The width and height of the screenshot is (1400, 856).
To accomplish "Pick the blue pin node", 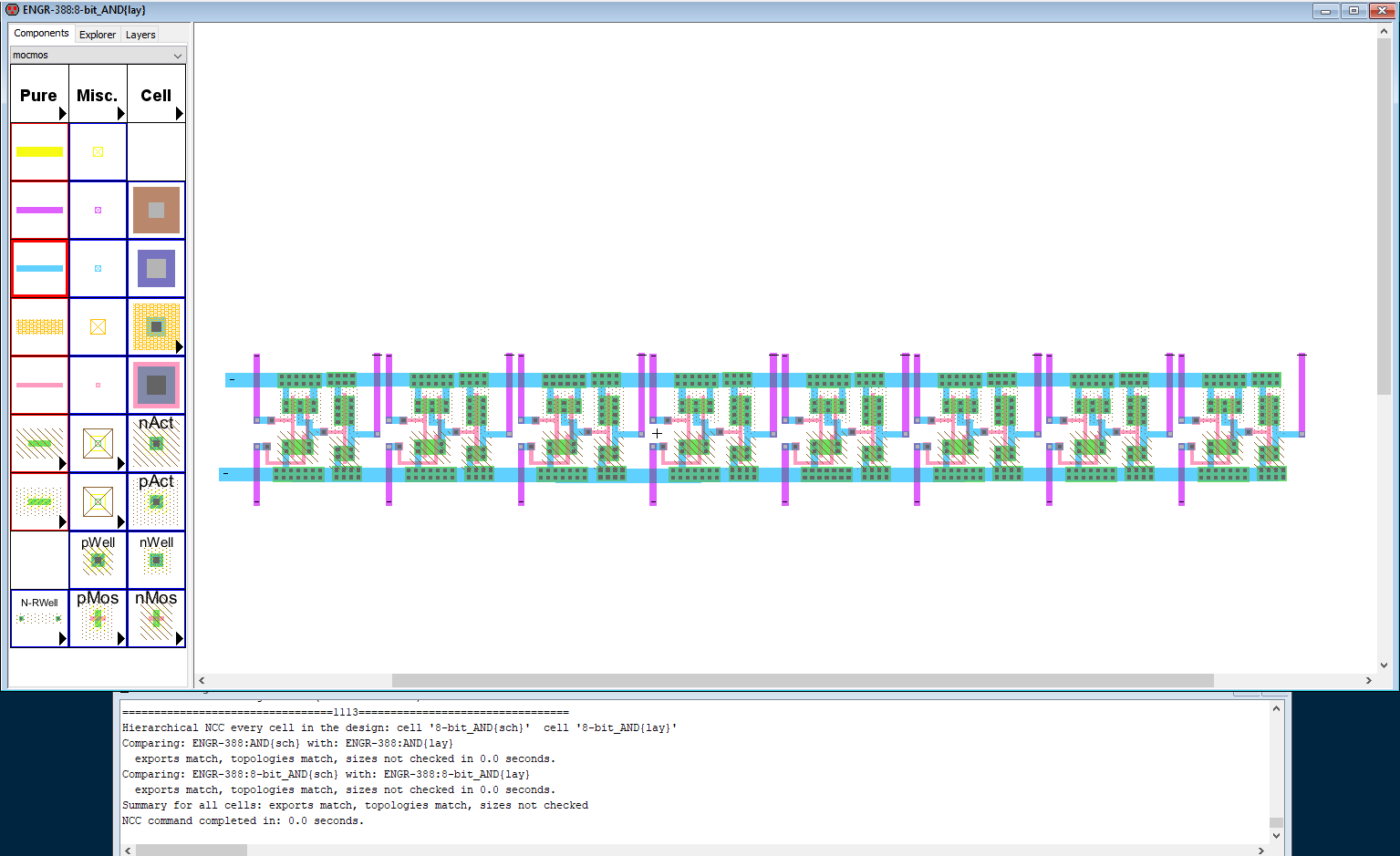I will tap(98, 268).
